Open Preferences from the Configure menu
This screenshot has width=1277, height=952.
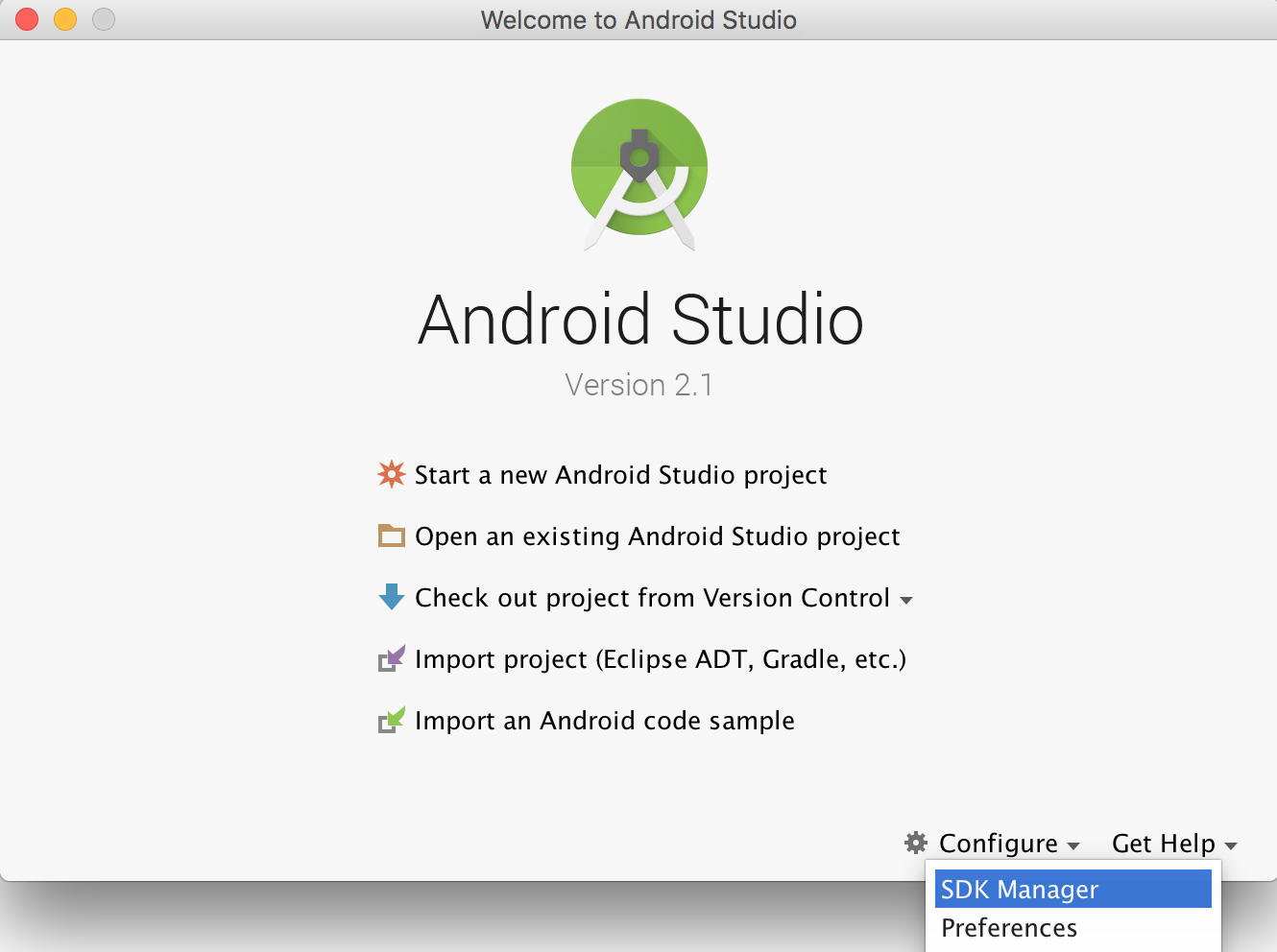(x=1009, y=927)
